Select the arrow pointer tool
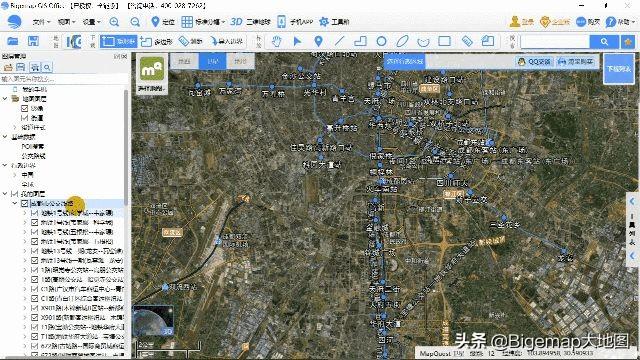 pos(298,41)
